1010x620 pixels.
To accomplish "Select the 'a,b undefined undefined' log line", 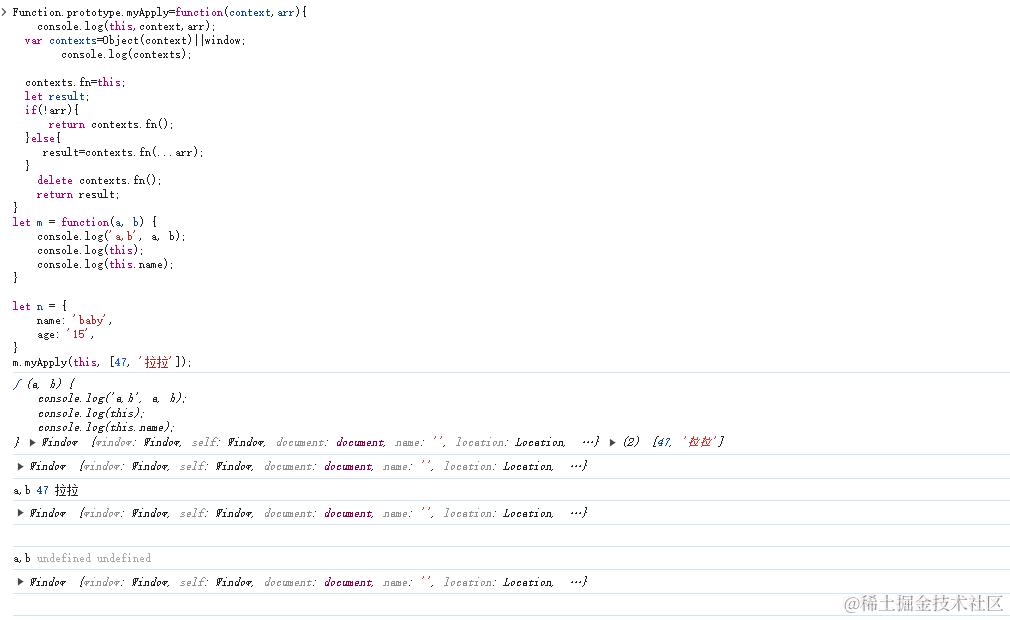I will tap(82, 558).
